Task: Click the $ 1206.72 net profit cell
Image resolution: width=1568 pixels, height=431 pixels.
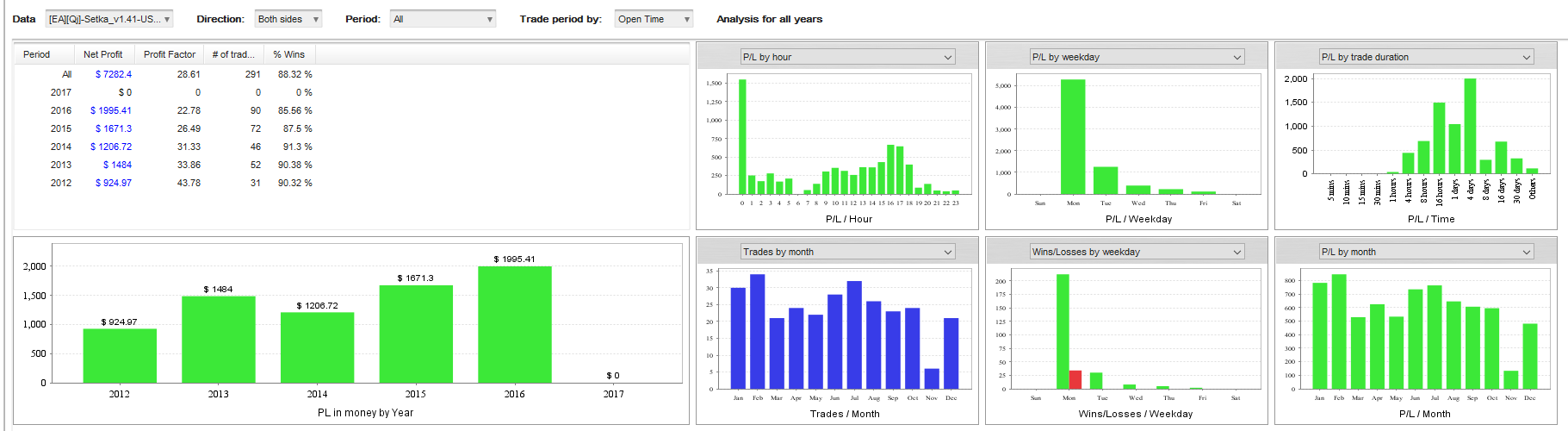Action: (111, 147)
